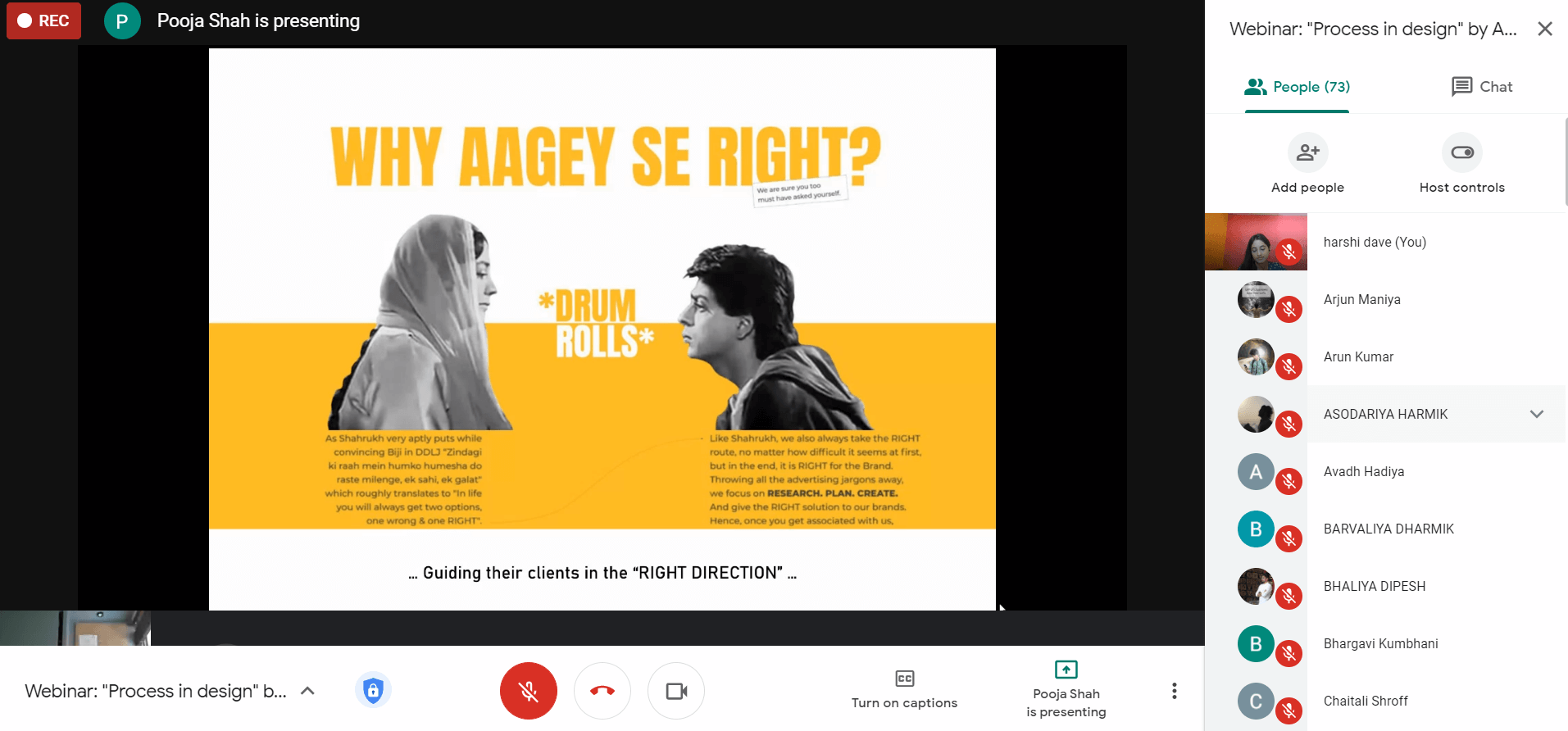Click the self-view video thumbnail at bottom left
Image resolution: width=1568 pixels, height=731 pixels.
click(x=75, y=628)
